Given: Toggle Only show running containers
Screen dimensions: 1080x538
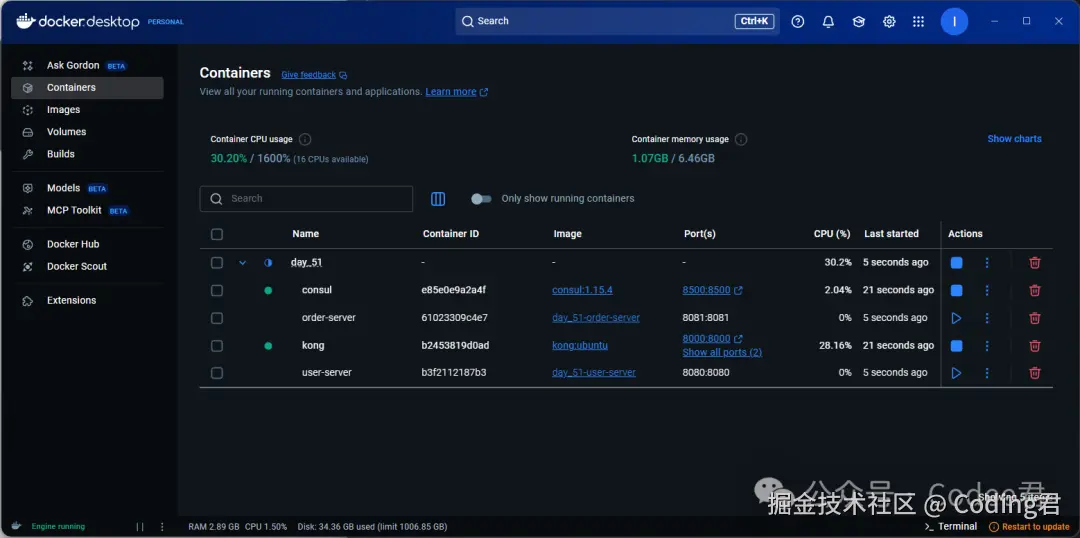Looking at the screenshot, I should [x=481, y=198].
